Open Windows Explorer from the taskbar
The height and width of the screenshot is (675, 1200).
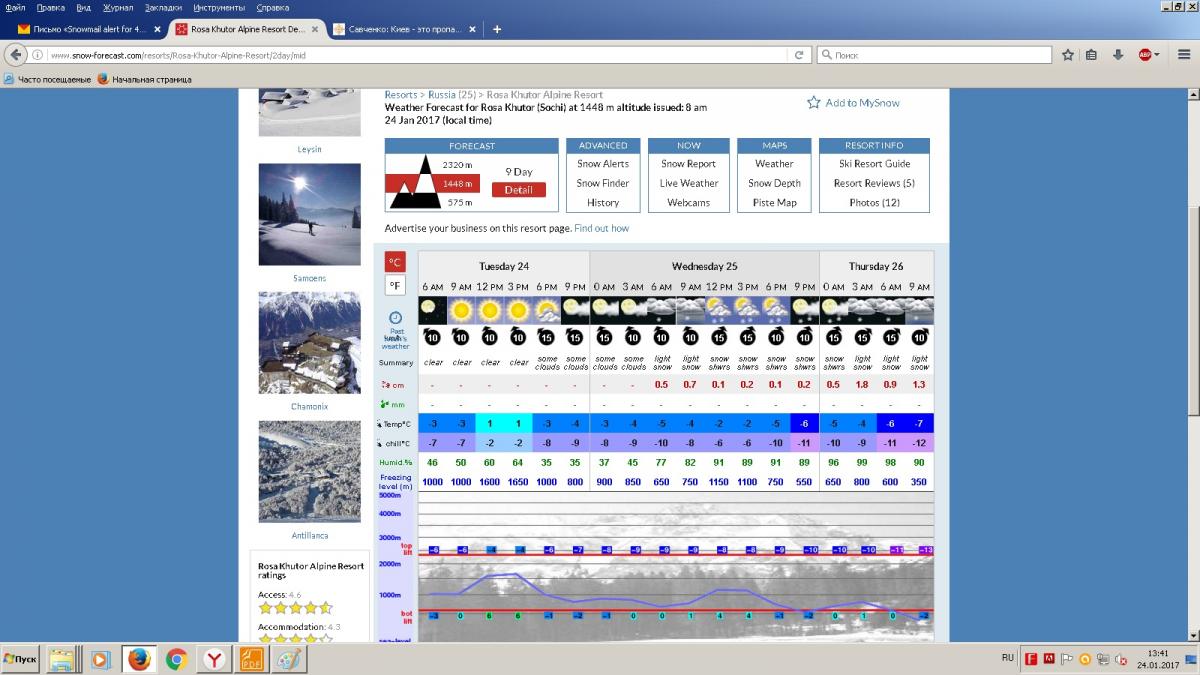62,659
